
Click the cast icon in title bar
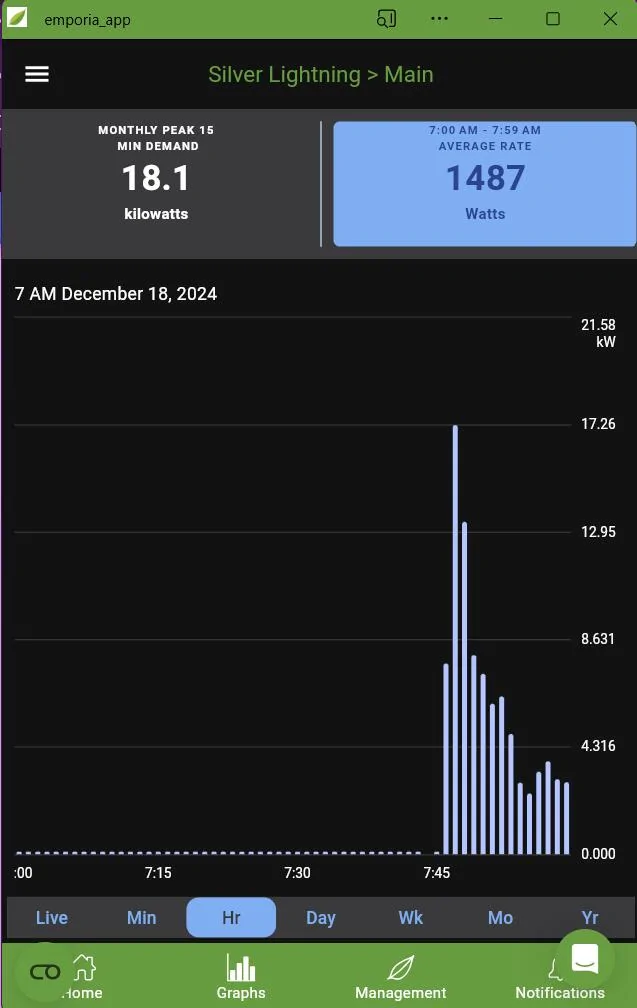387,19
